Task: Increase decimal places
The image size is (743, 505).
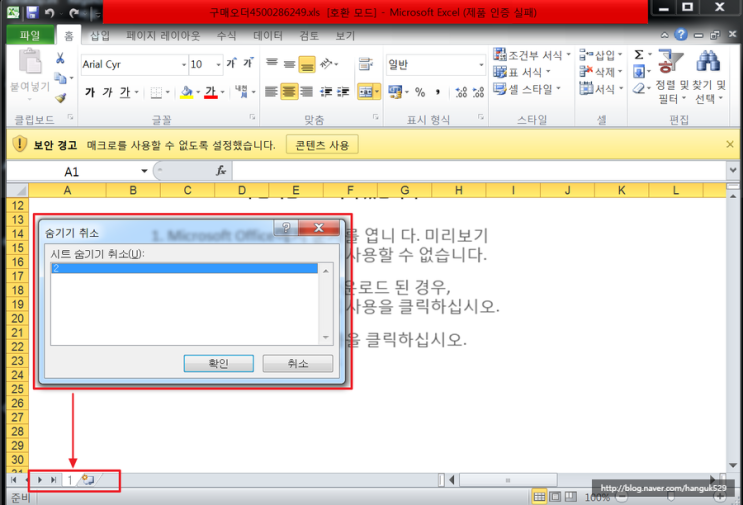Action: (461, 92)
